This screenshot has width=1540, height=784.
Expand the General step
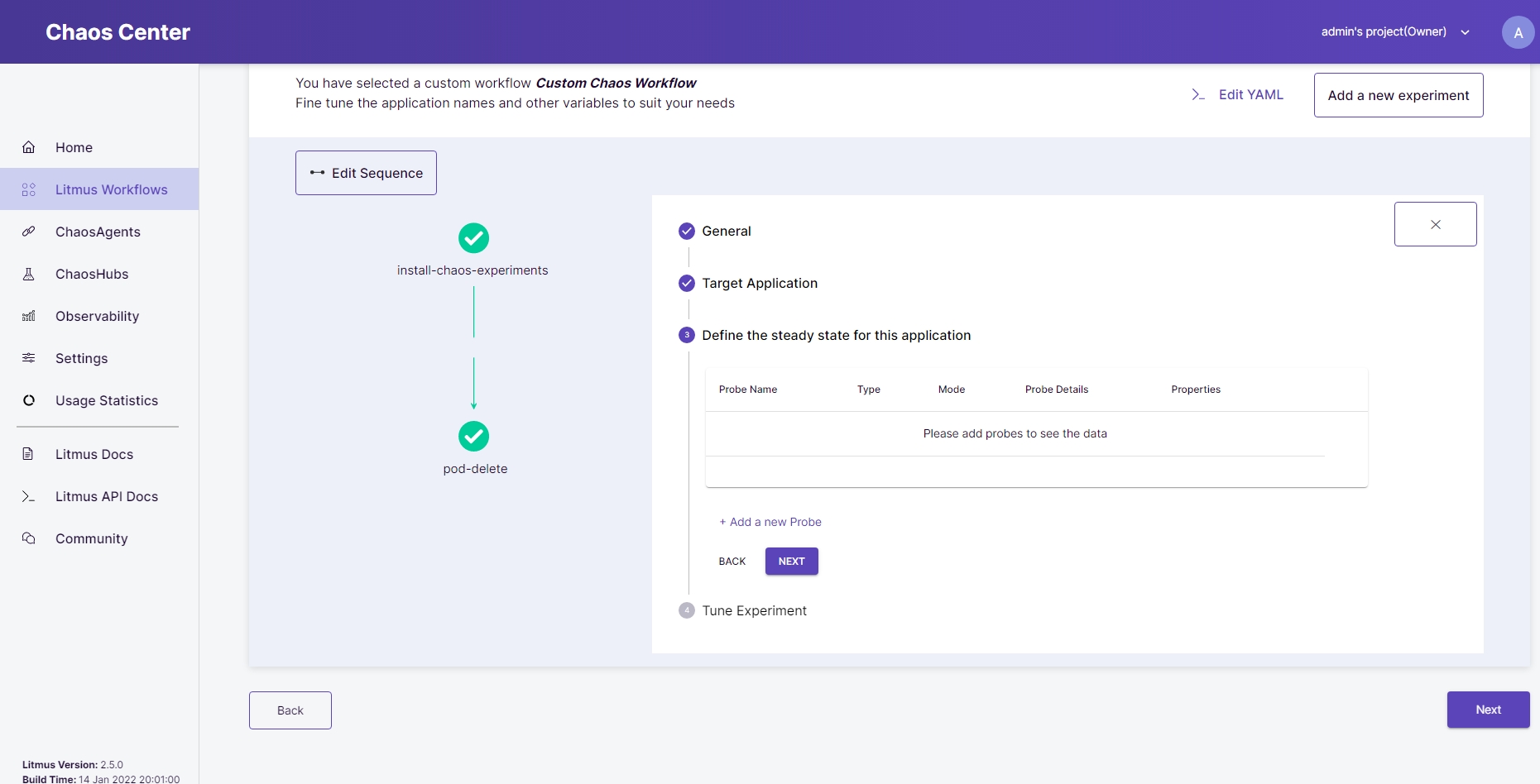click(726, 232)
